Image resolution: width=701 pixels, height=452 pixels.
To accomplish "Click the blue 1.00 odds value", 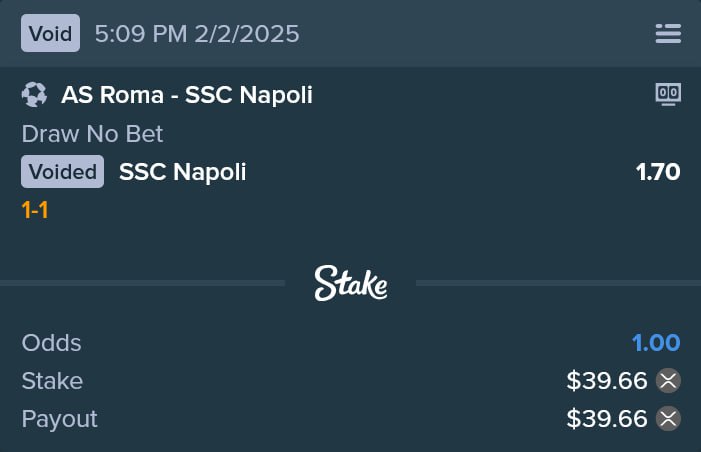I will [x=656, y=343].
